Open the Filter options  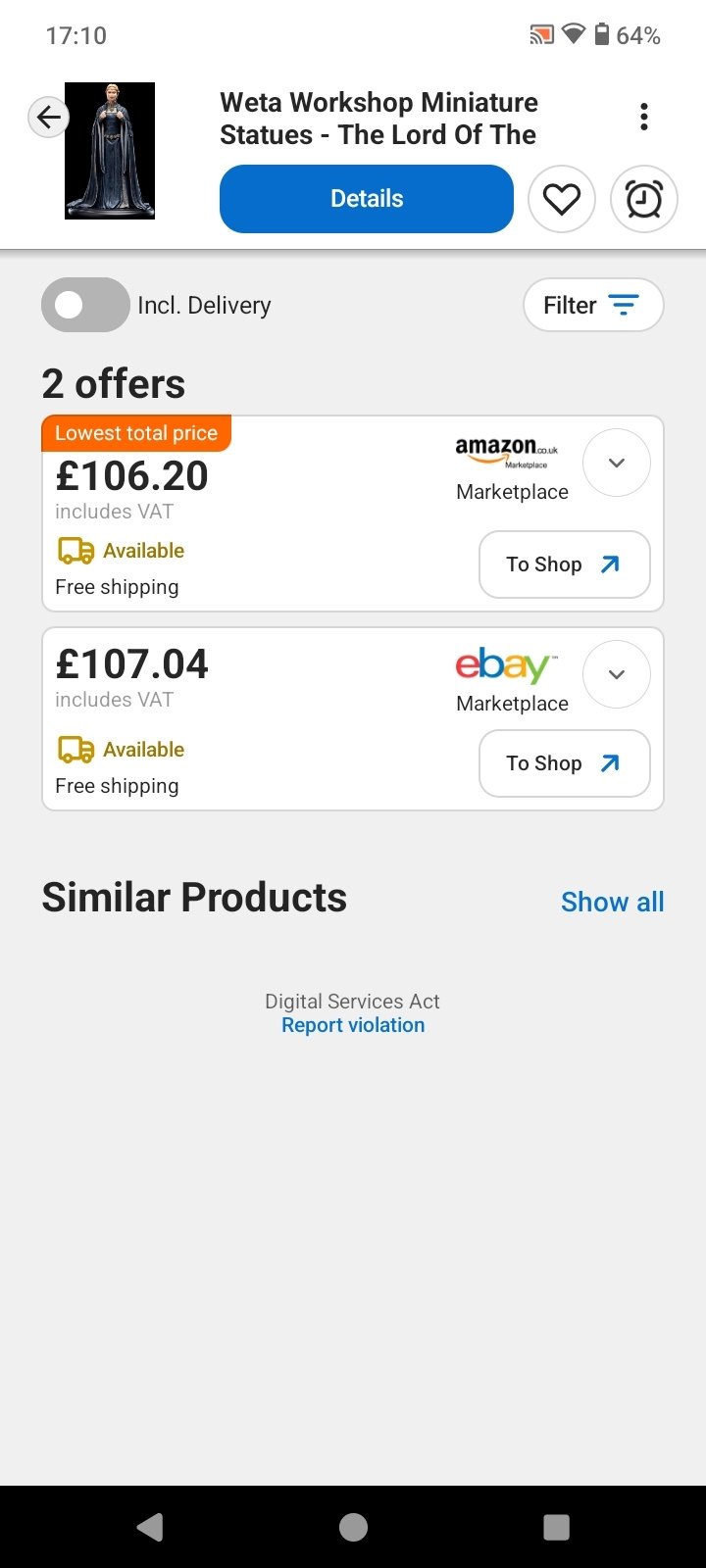593,306
